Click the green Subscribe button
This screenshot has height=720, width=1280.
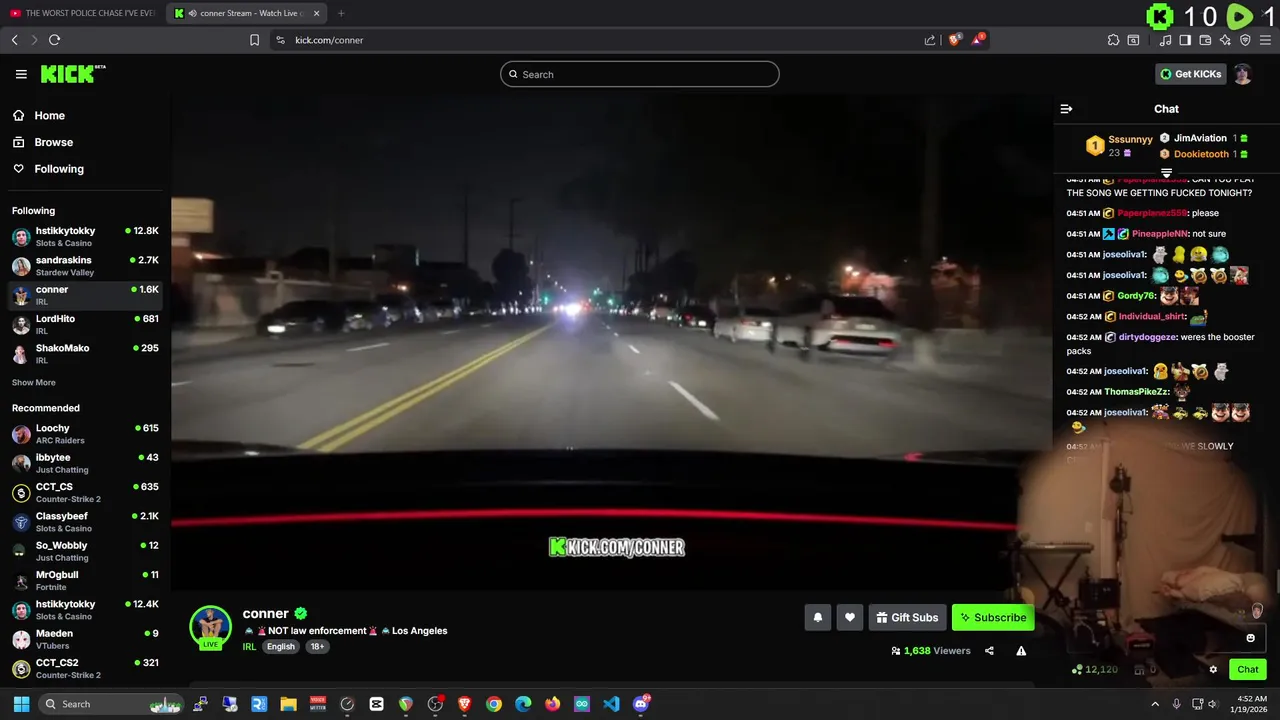pos(993,618)
